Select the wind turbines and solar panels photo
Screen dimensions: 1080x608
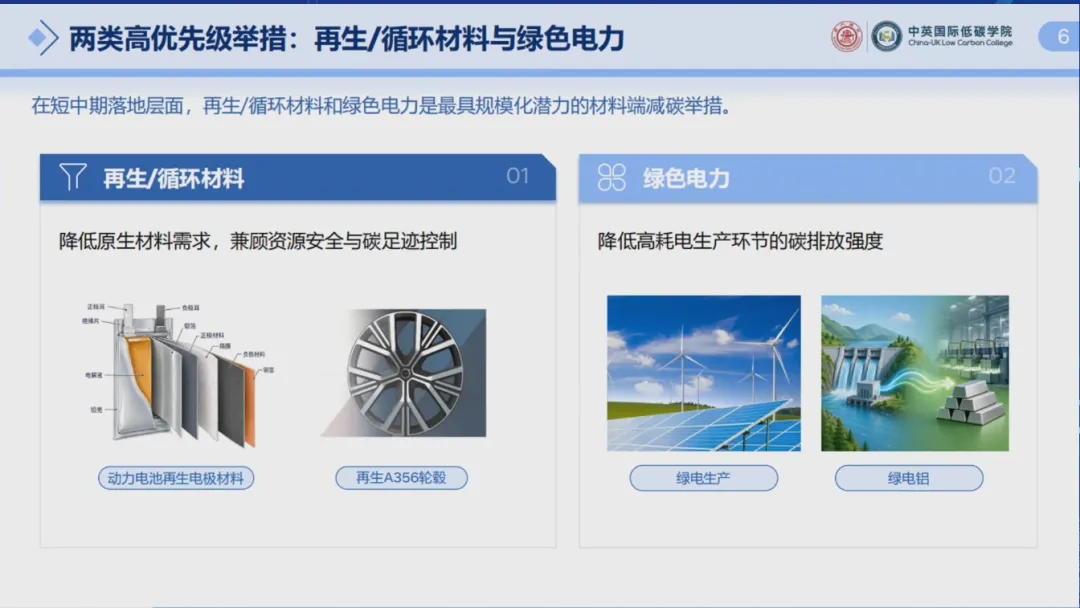tap(703, 373)
